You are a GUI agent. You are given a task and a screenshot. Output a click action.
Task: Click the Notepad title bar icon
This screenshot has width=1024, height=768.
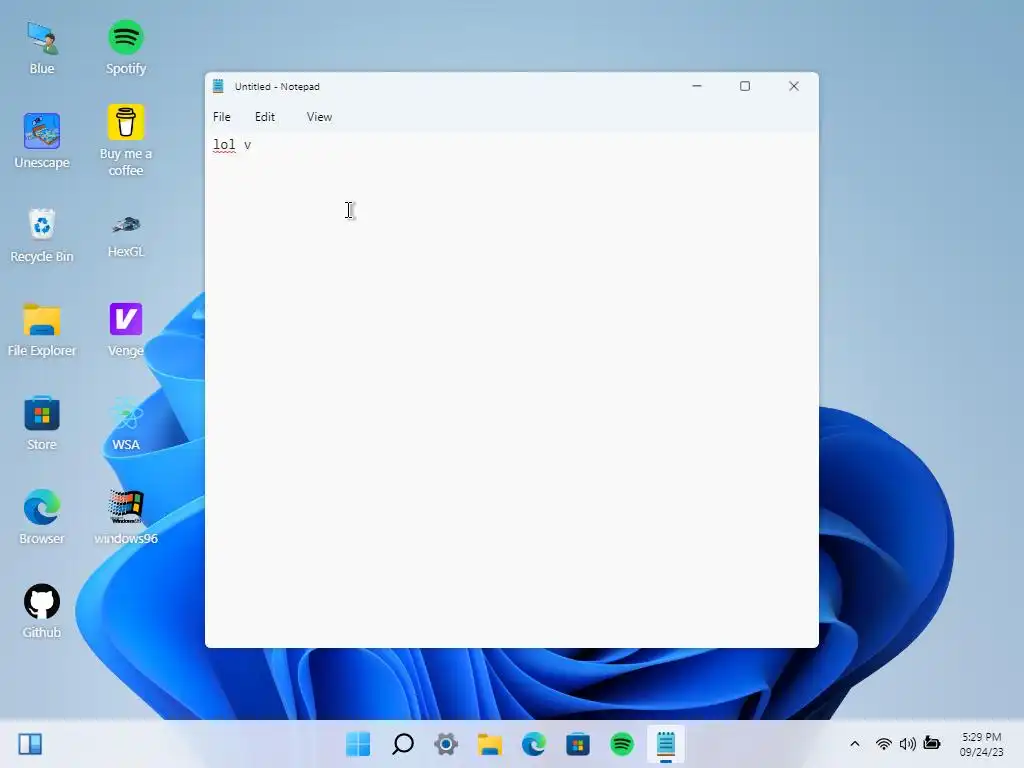[x=218, y=86]
